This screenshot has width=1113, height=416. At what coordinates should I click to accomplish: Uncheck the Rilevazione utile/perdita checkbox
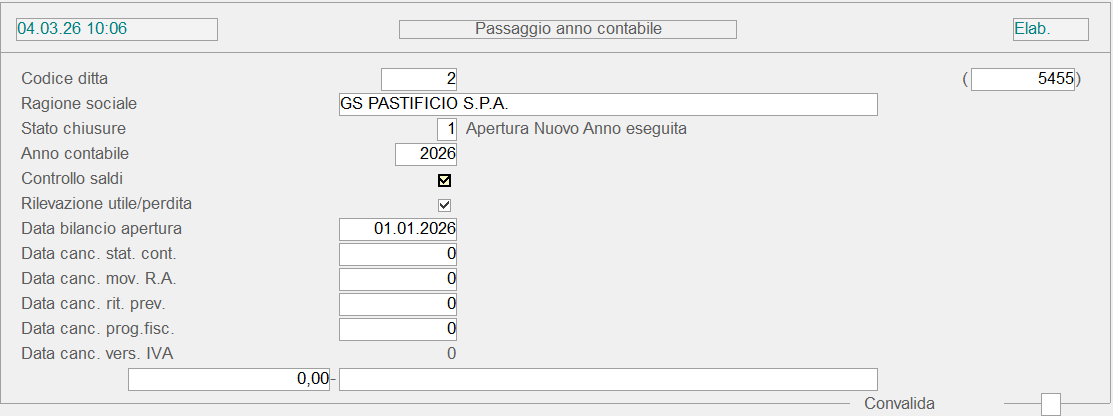click(445, 205)
